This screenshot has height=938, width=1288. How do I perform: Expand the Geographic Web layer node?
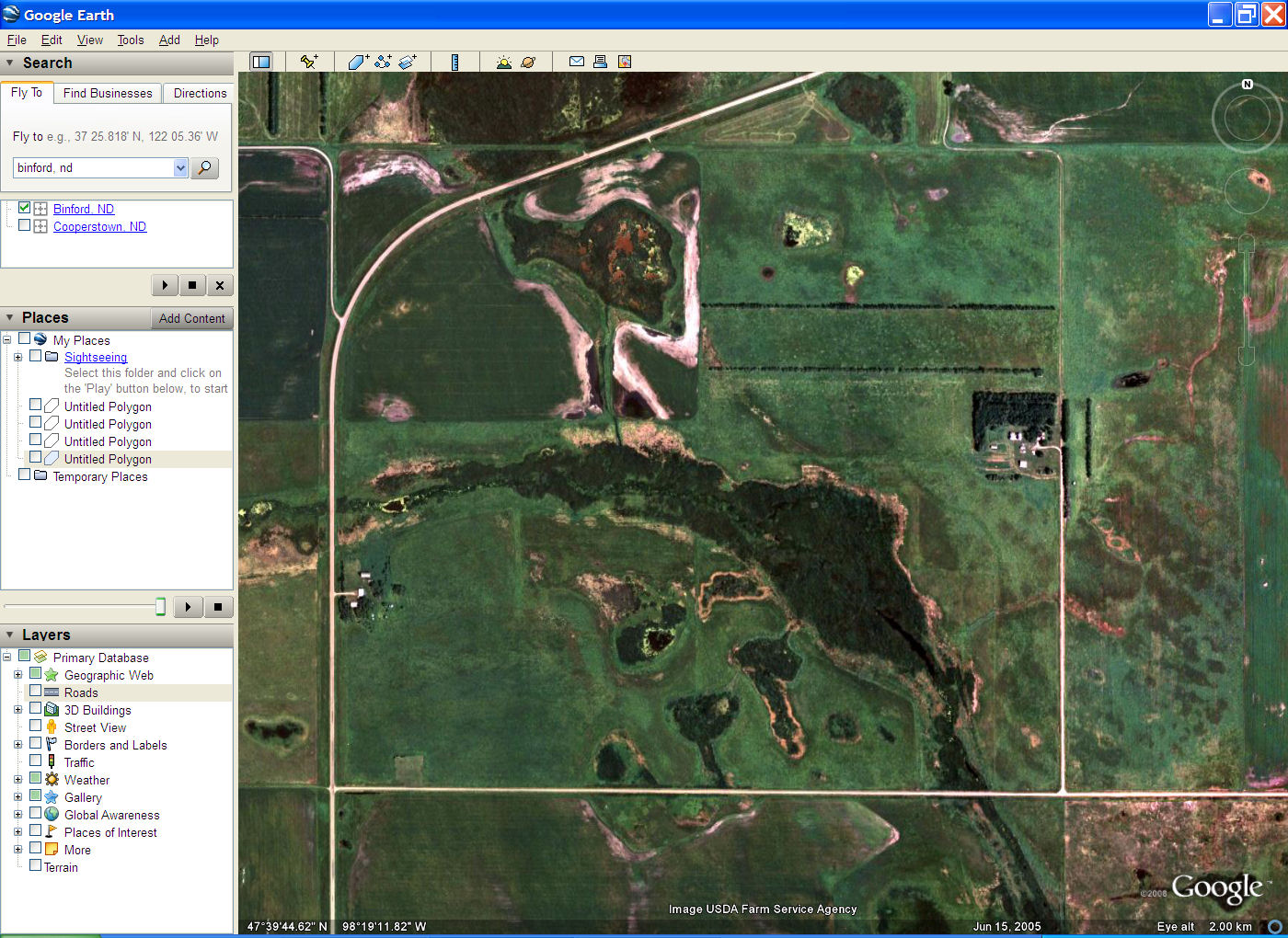pos(17,674)
